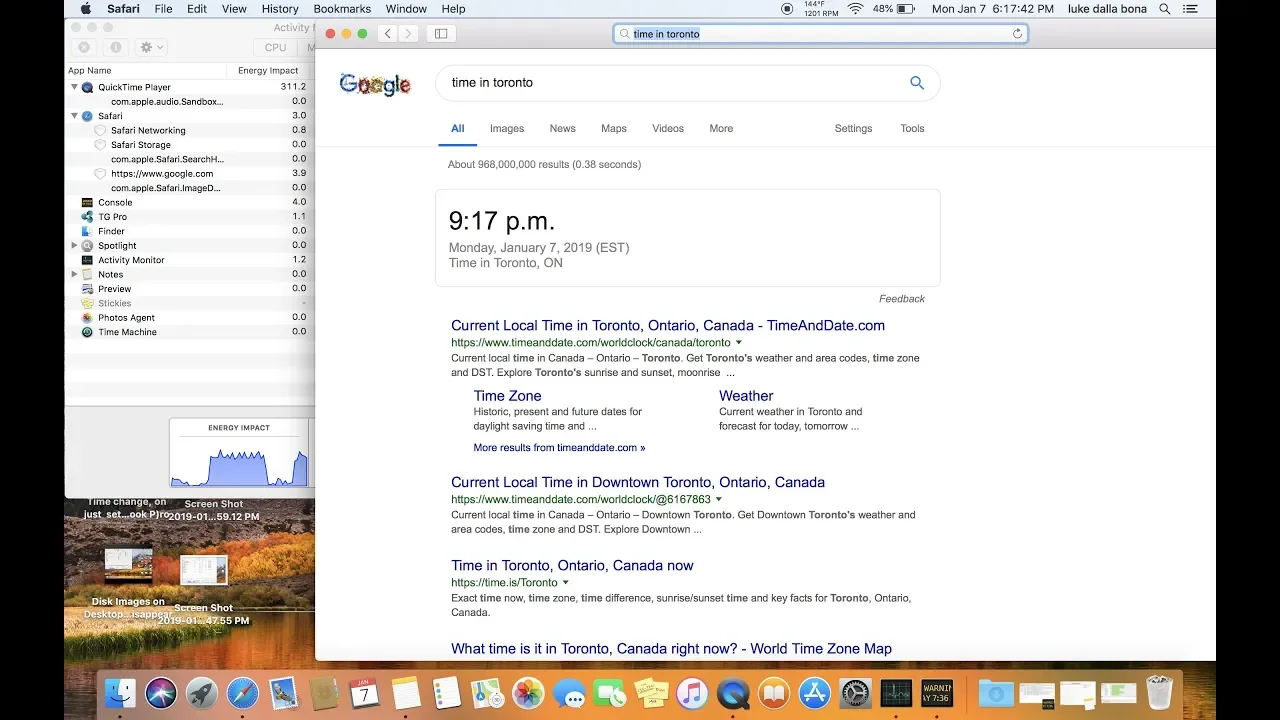1280x720 pixels.
Task: Open Launchpad from the Dock
Action: [x=202, y=693]
